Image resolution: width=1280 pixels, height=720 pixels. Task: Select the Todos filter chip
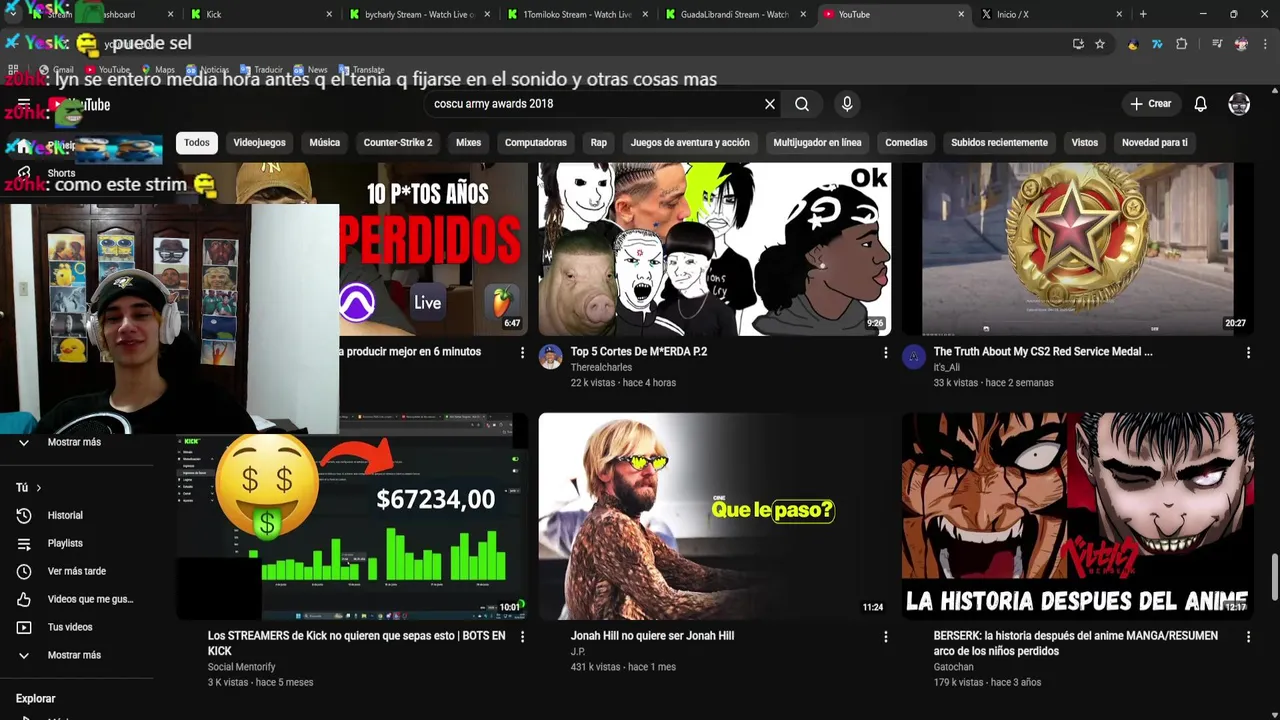point(197,143)
